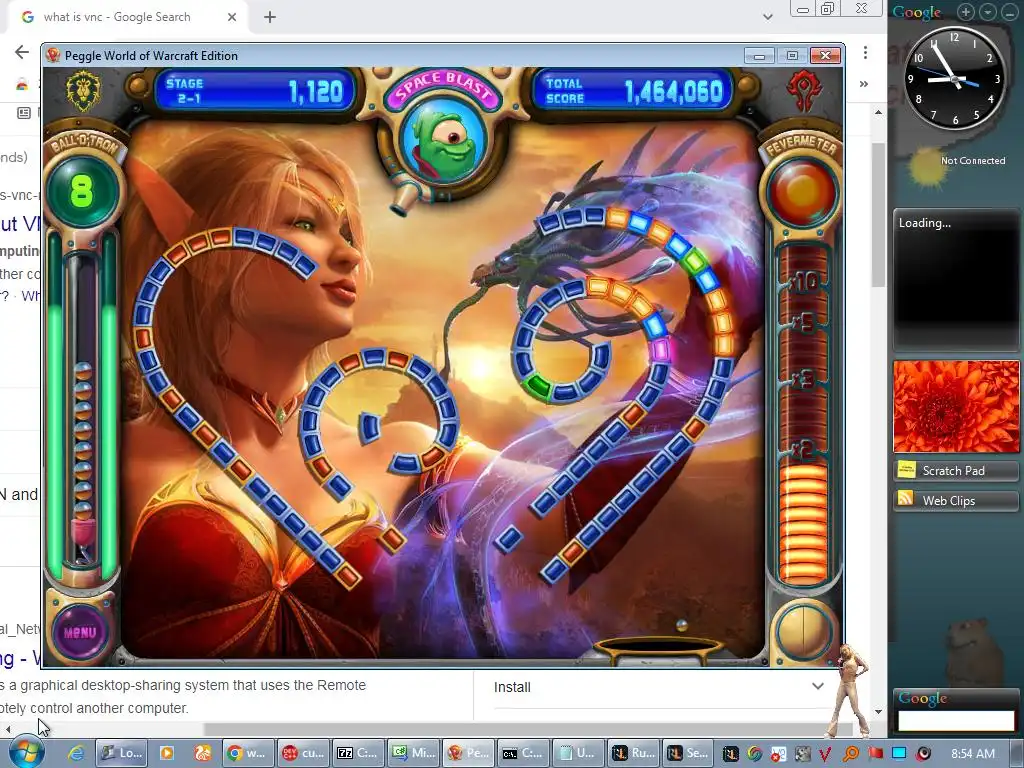Click the Google sidebar add gadget plus button
The image size is (1024, 768).
pyautogui.click(x=966, y=12)
